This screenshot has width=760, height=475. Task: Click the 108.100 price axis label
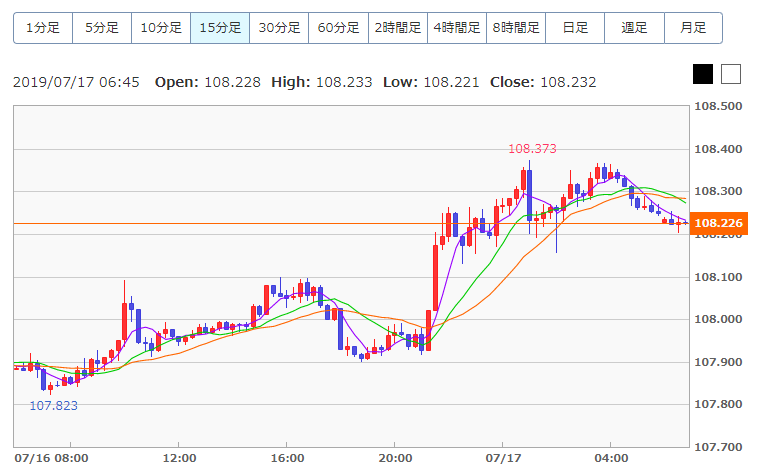(718, 277)
